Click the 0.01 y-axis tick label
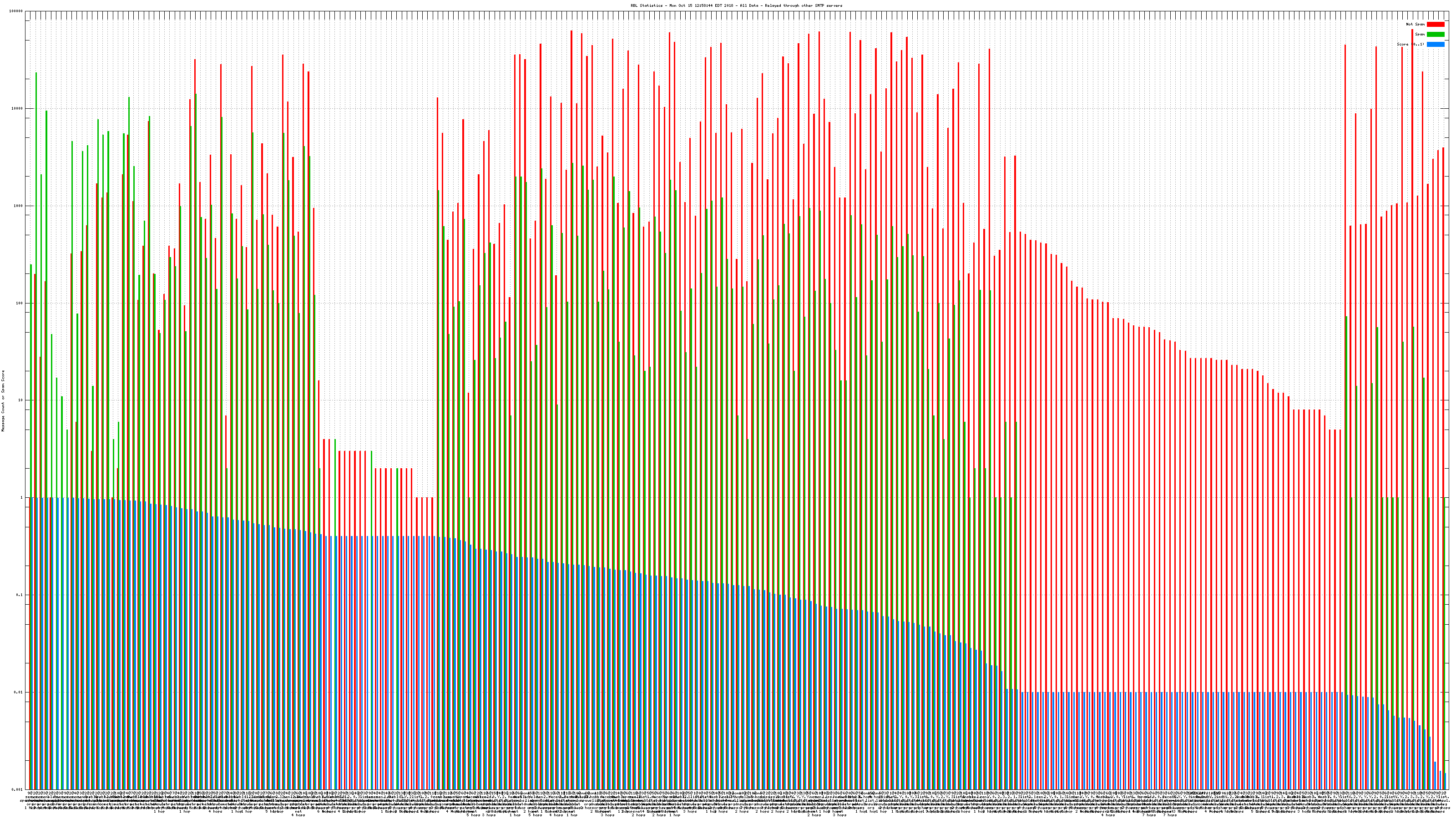Screen dimensions: 1456x819 (x=19, y=692)
